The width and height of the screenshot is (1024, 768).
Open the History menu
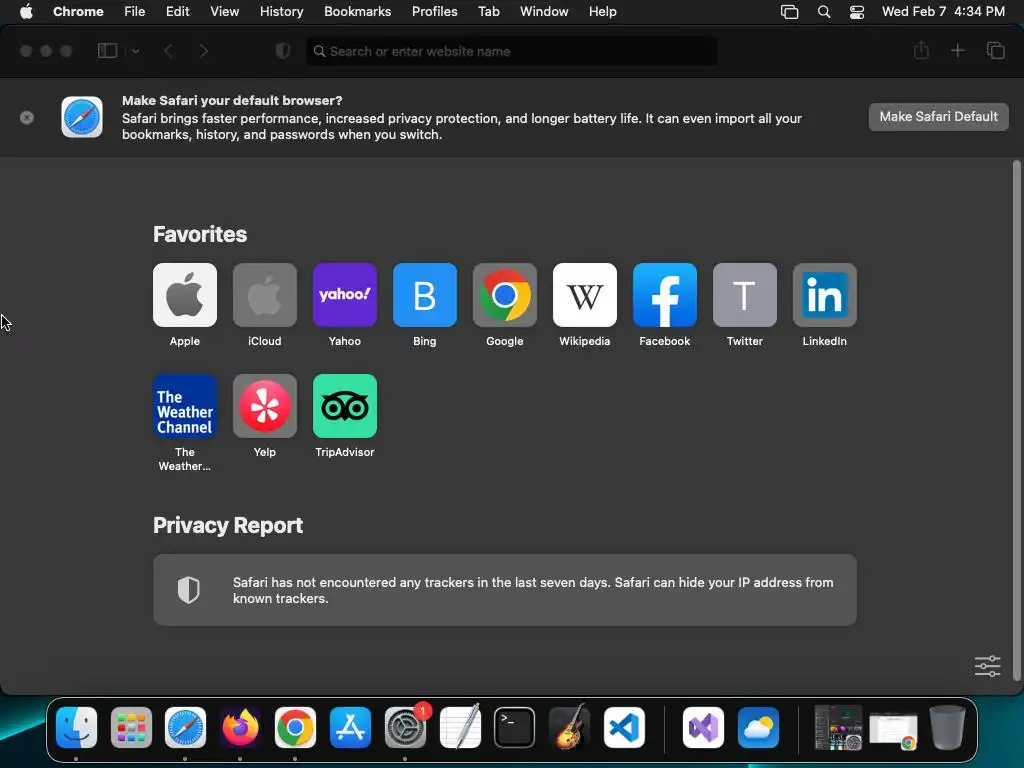point(281,12)
